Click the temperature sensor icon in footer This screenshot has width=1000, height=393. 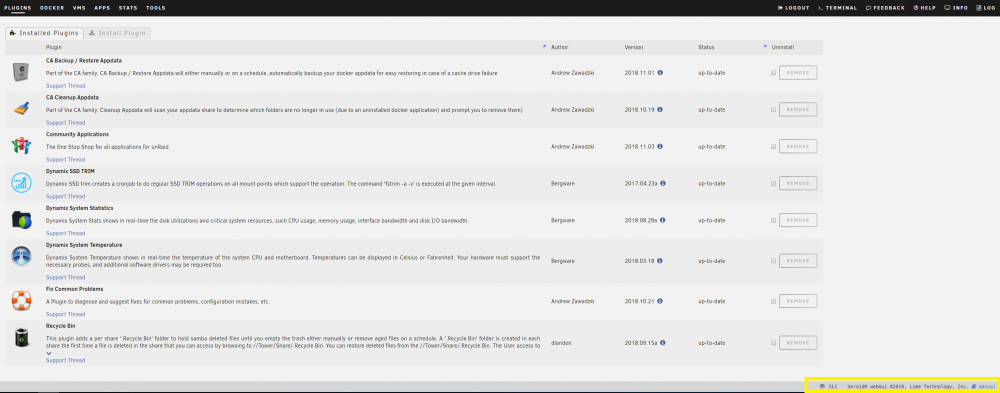tap(823, 386)
